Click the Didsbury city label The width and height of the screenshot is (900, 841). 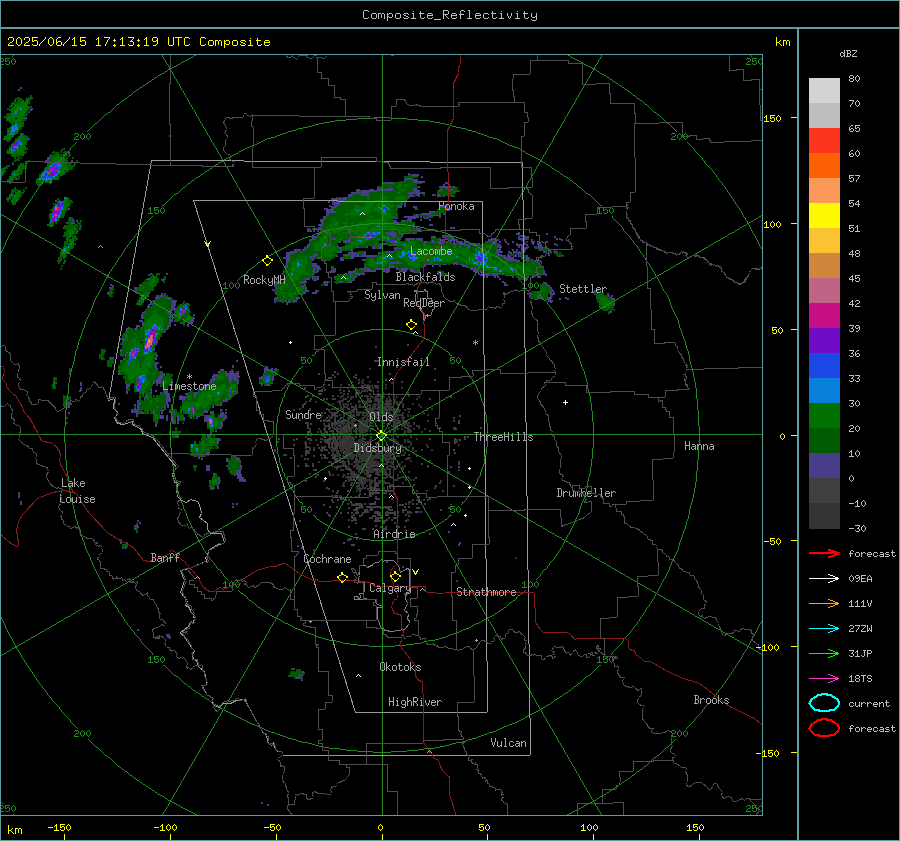(377, 448)
